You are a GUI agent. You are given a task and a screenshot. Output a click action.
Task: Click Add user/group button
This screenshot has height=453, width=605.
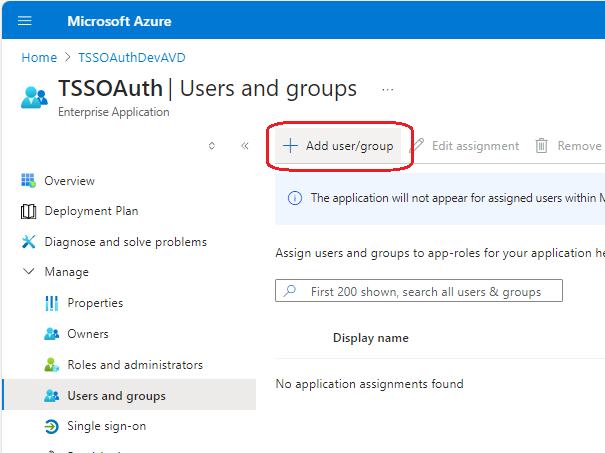click(x=338, y=146)
